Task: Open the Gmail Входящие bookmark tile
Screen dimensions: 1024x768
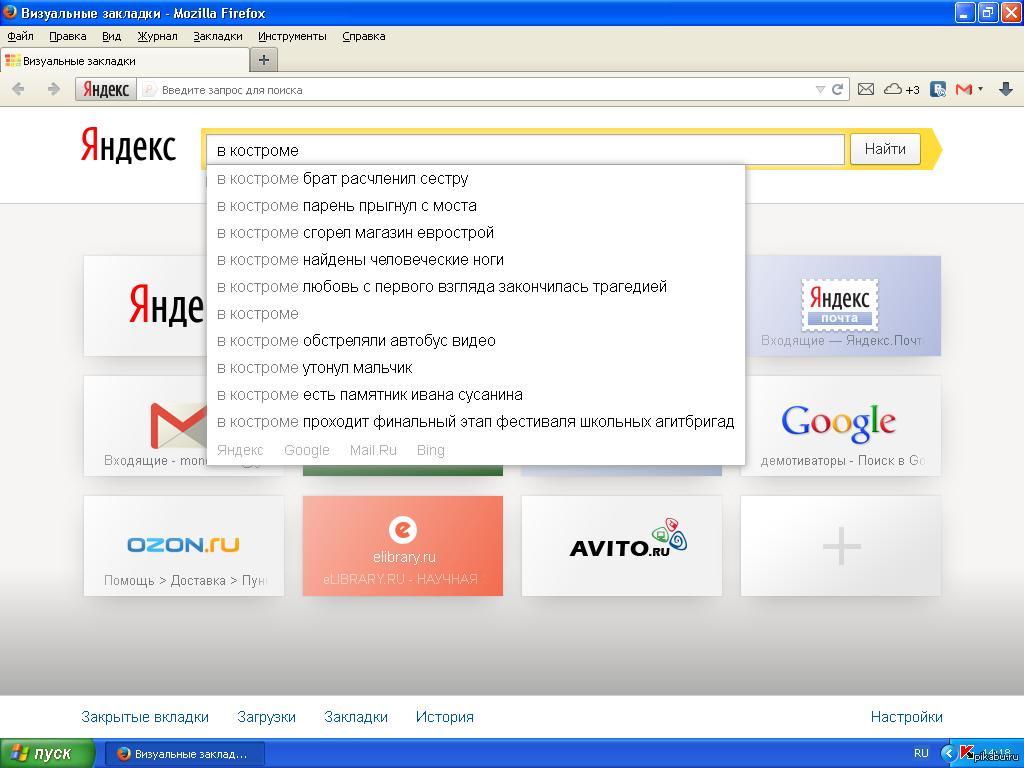Action: [x=146, y=426]
